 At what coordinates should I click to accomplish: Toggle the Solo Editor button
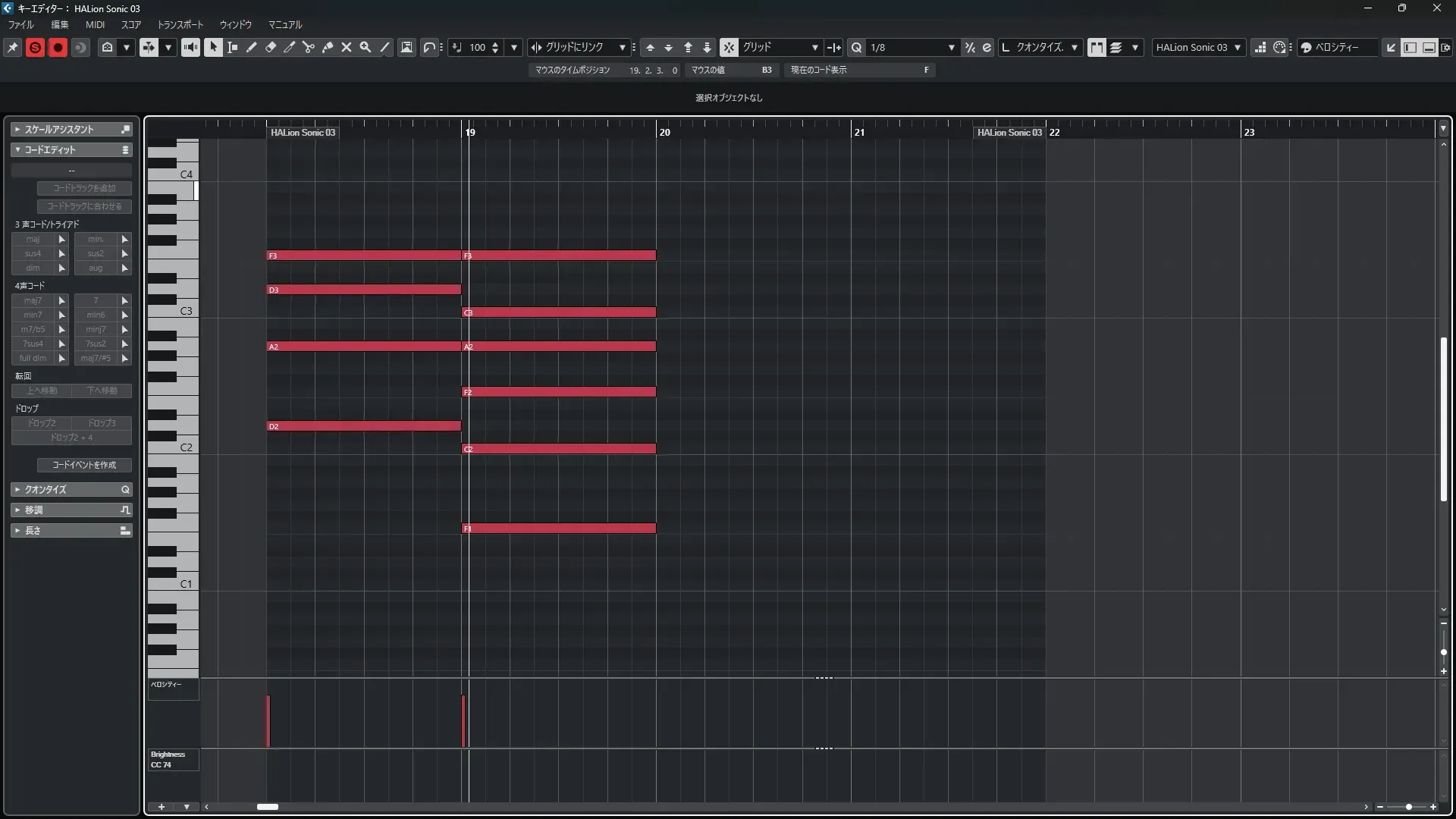35,47
